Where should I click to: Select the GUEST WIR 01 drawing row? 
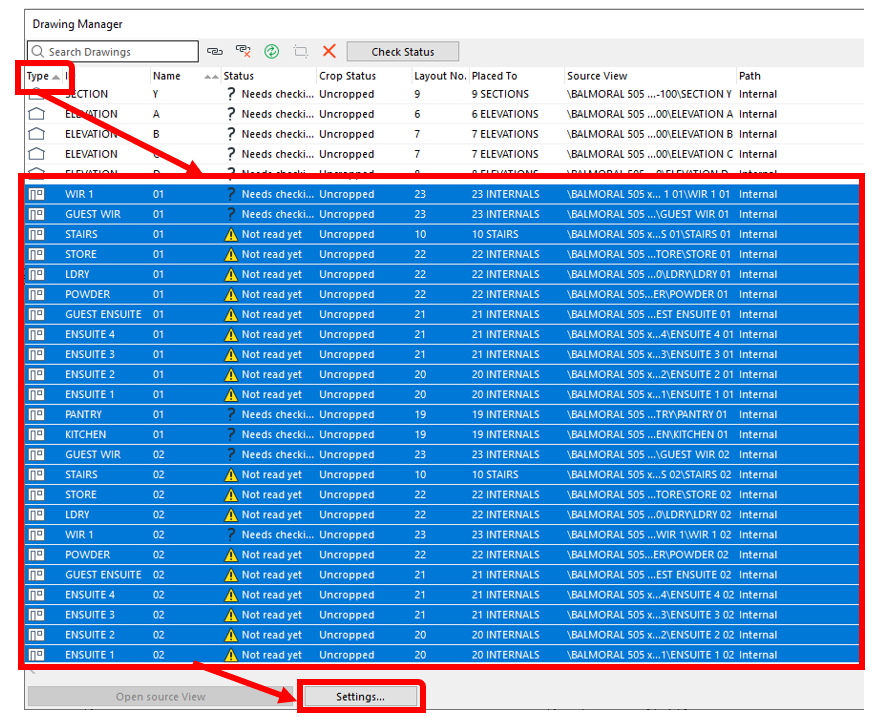[x=442, y=215]
